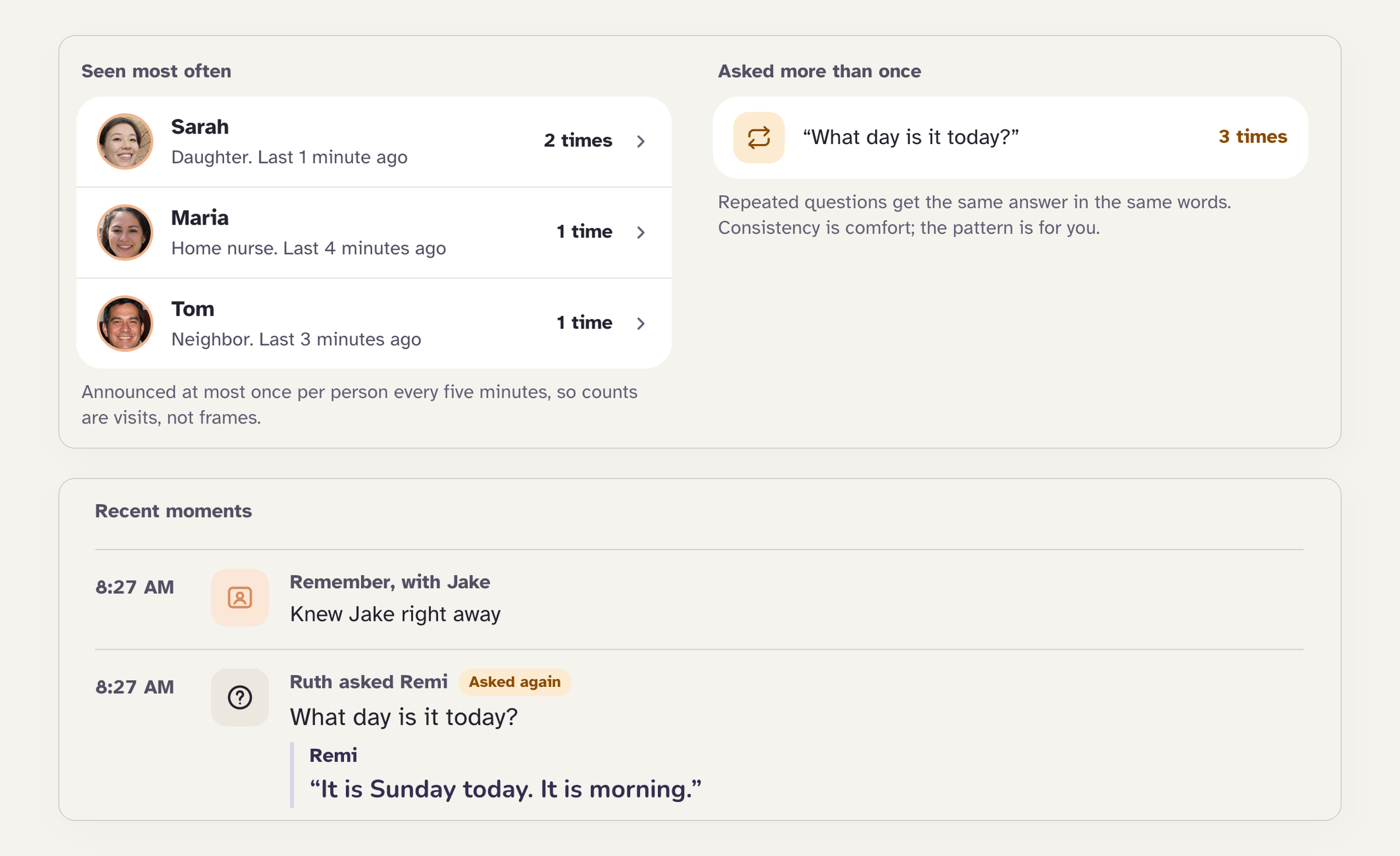Click the "2 times" count for Sarah
Viewport: 1400px width, 856px height.
pos(577,141)
